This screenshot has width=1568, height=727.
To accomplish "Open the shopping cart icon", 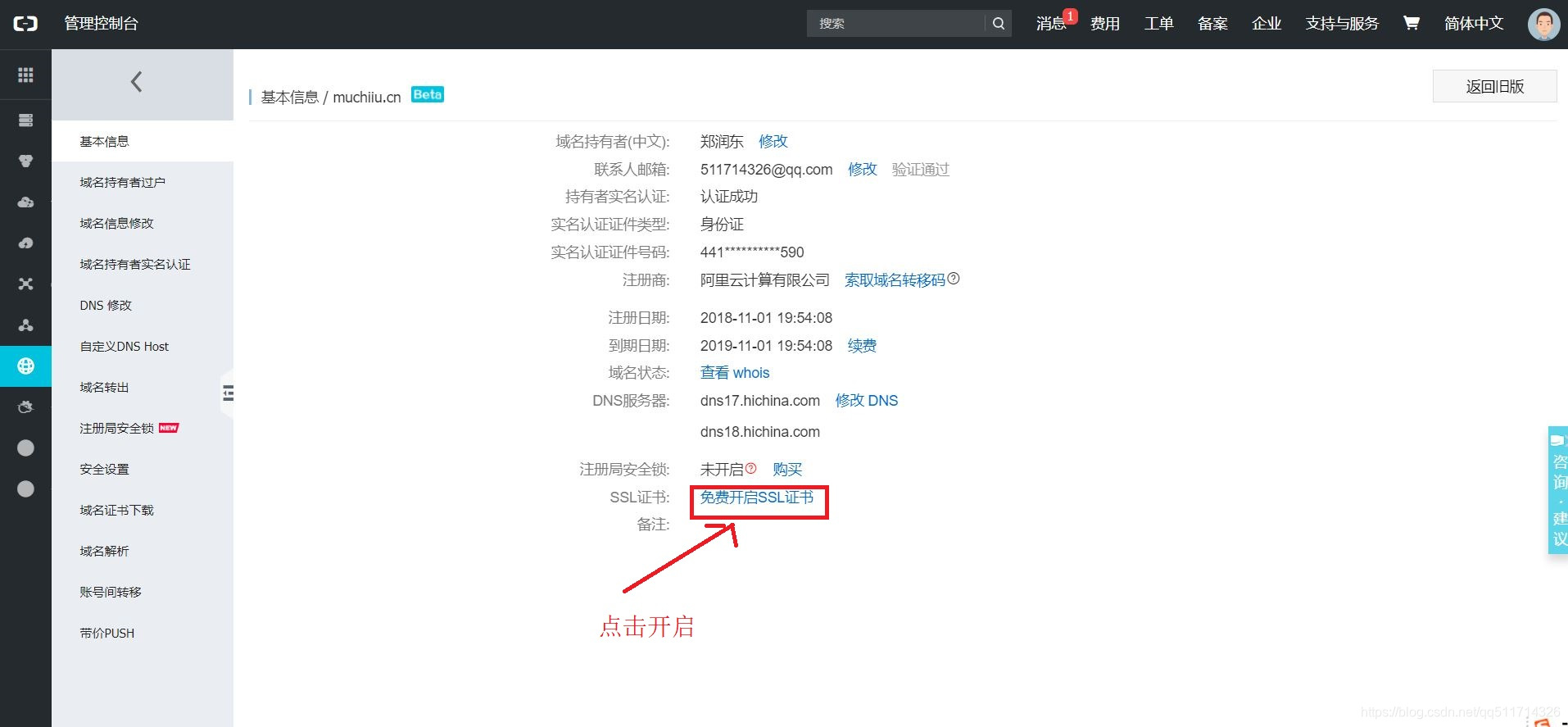I will (x=1411, y=23).
